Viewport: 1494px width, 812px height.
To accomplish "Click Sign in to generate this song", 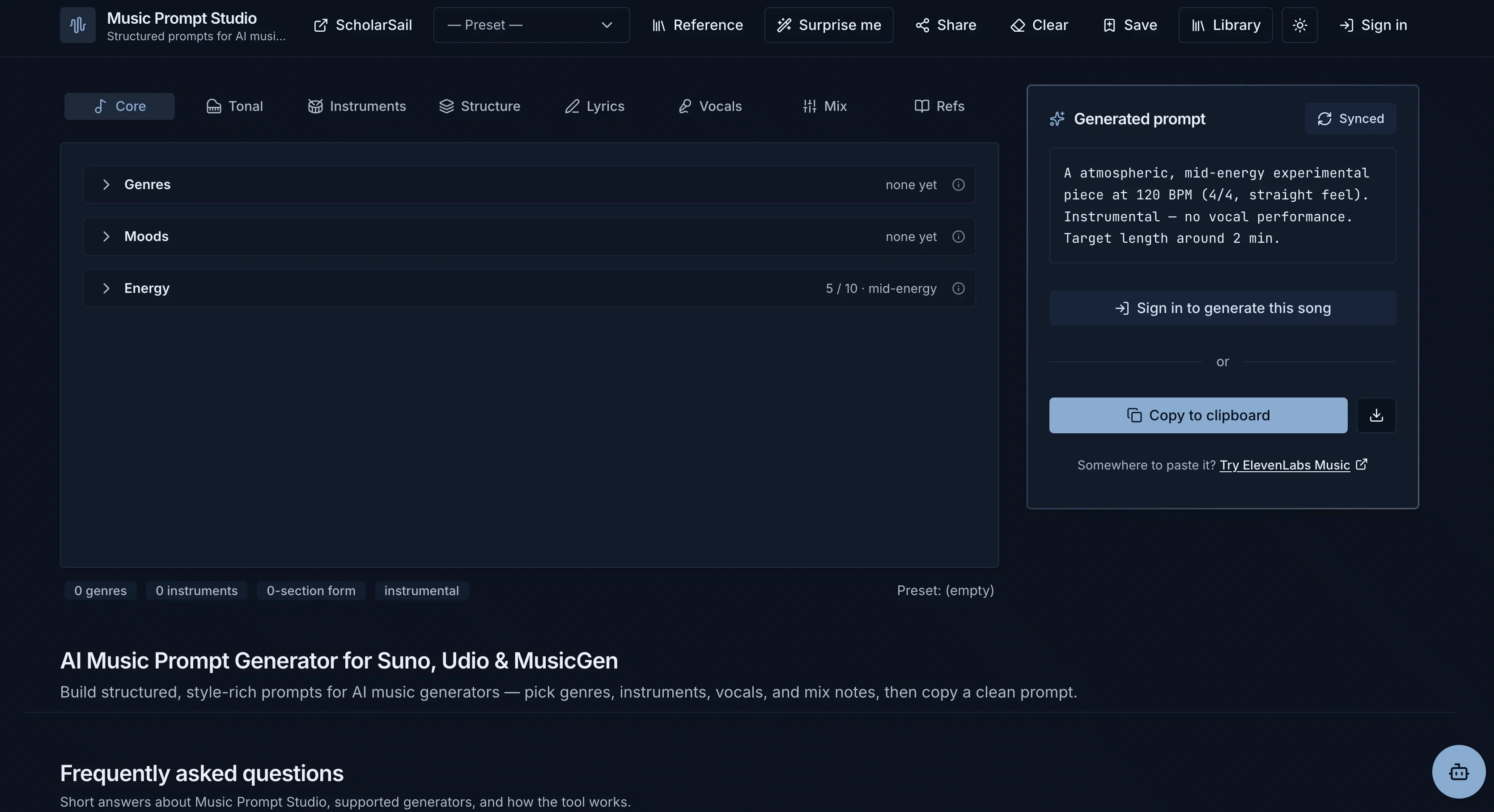I will pyautogui.click(x=1222, y=309).
